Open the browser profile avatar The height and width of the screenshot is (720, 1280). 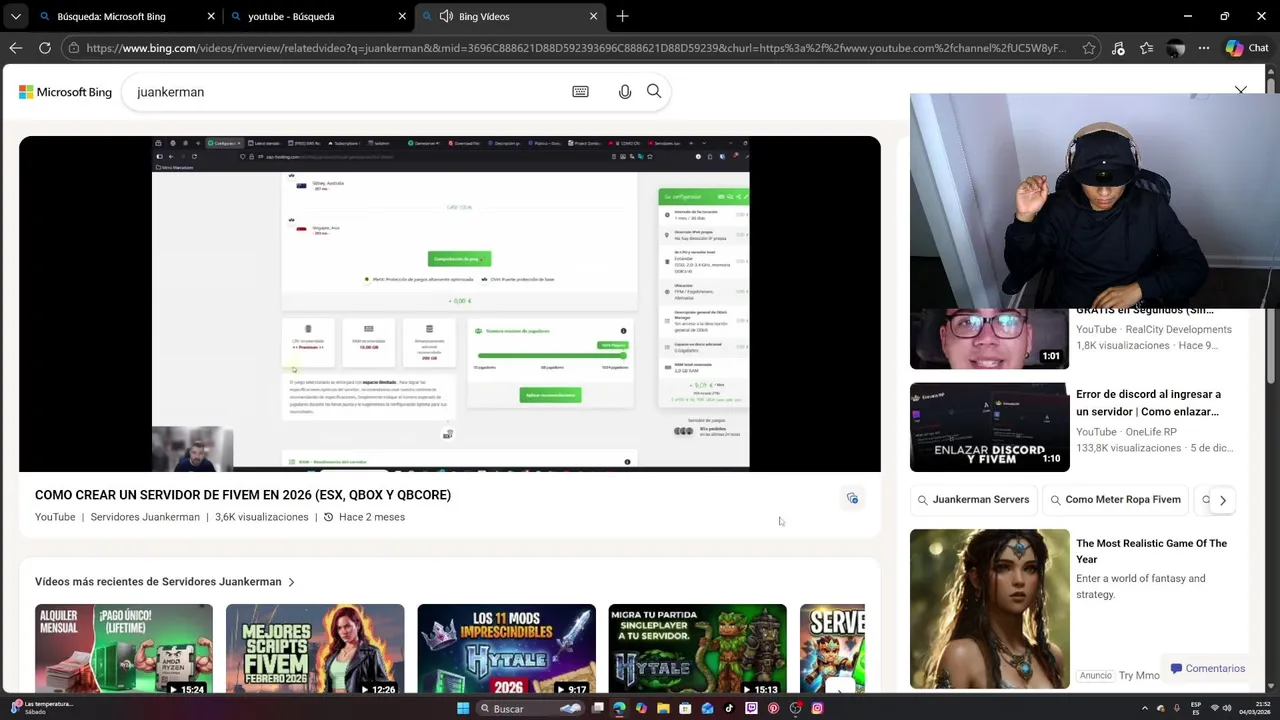pyautogui.click(x=1176, y=48)
